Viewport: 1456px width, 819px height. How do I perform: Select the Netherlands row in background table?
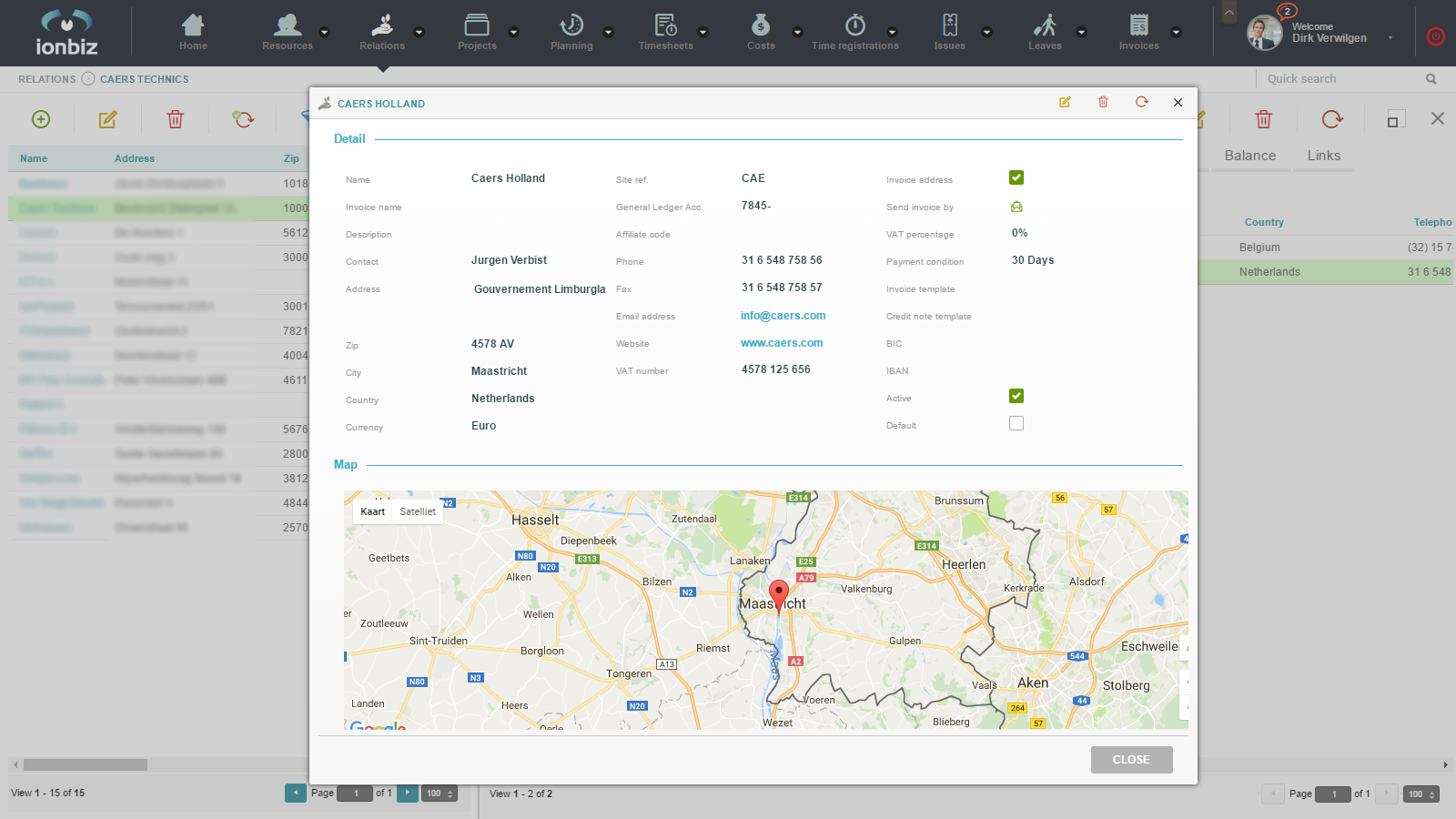coord(1326,272)
